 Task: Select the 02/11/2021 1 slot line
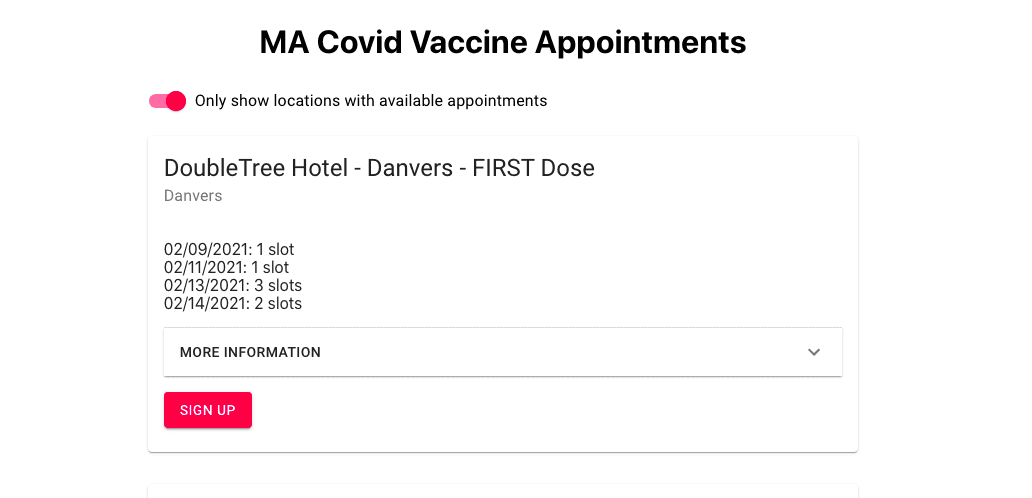coord(226,268)
